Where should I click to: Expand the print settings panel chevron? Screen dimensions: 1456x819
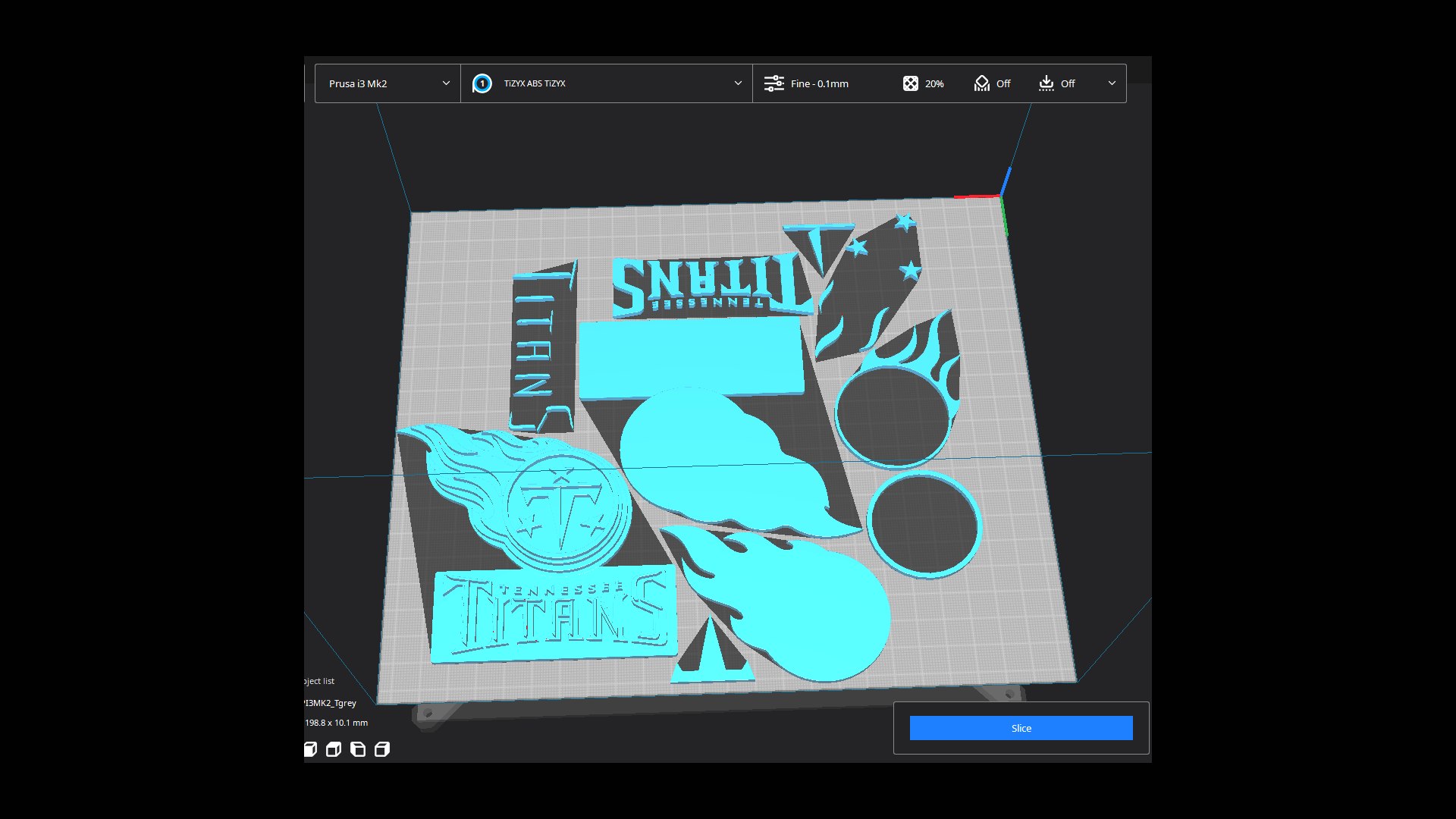click(x=1112, y=83)
